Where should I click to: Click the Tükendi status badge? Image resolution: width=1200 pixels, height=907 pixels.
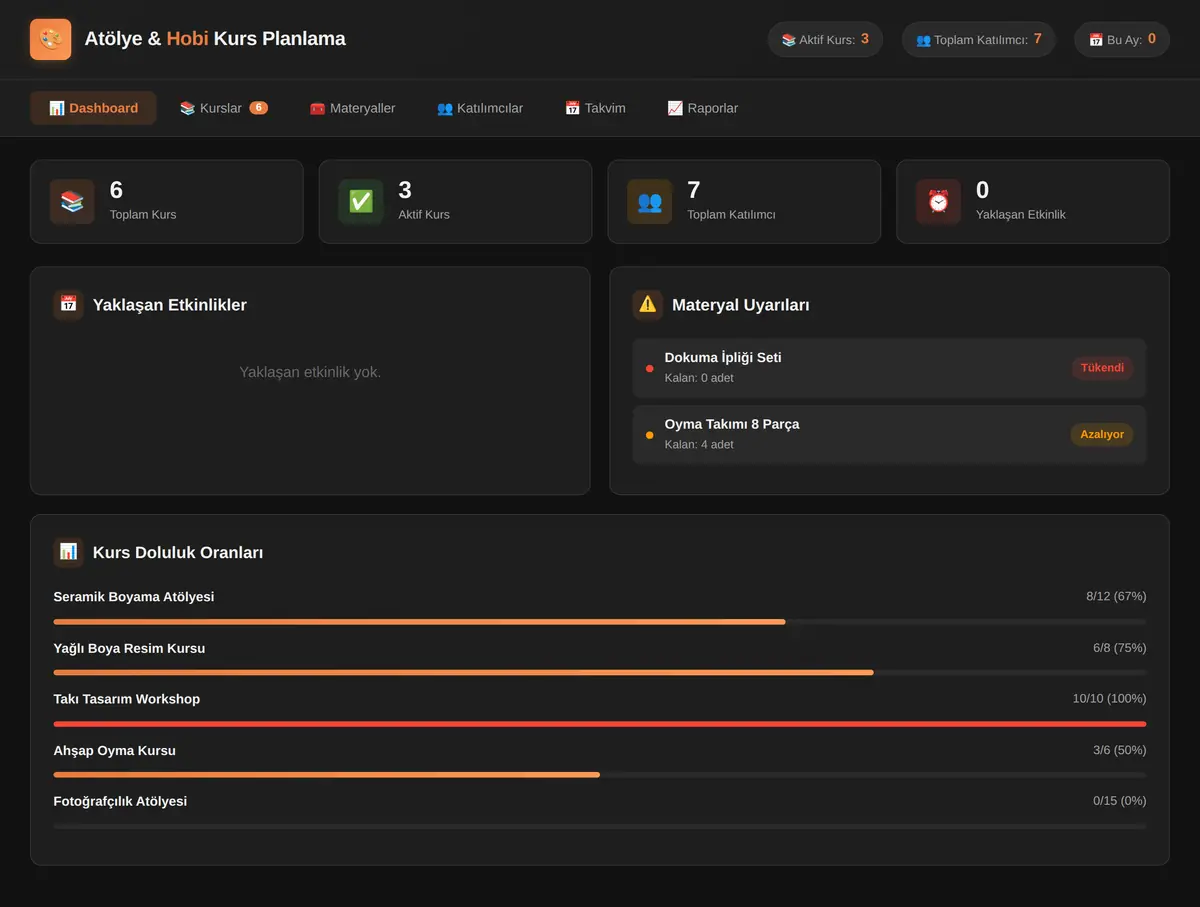(x=1102, y=368)
